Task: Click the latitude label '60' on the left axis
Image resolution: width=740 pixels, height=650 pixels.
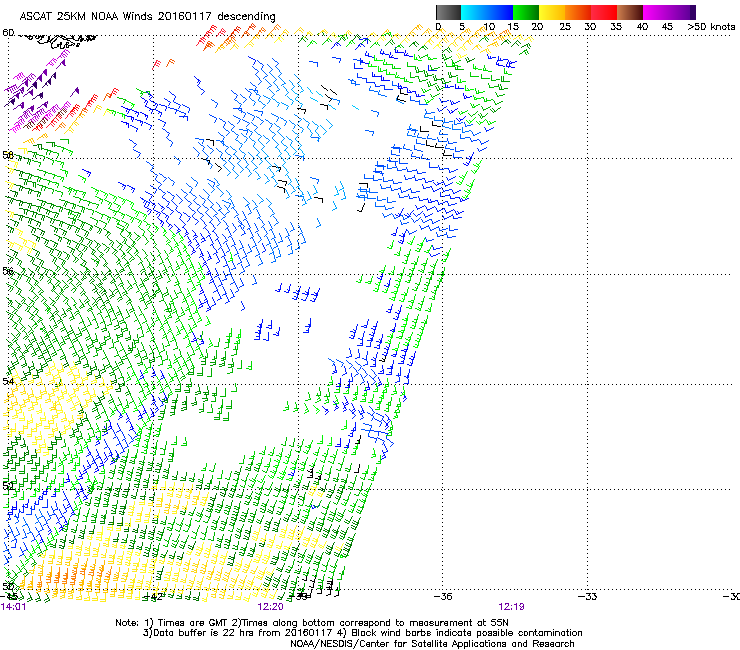Action: 8,33
